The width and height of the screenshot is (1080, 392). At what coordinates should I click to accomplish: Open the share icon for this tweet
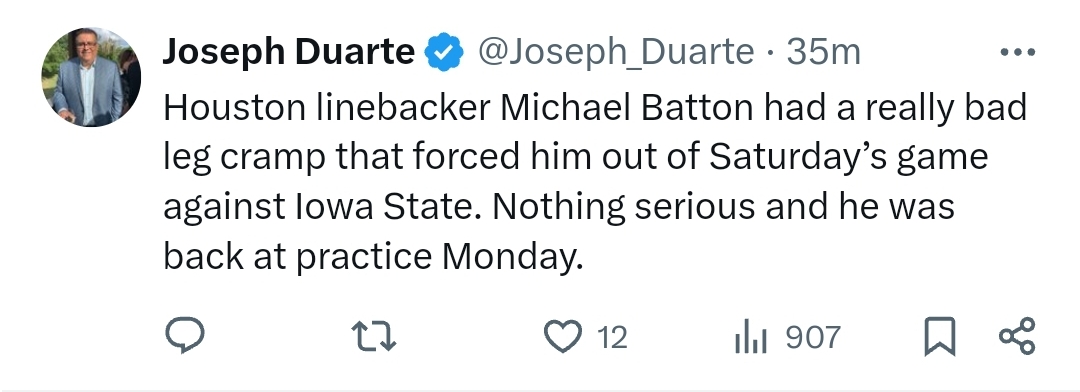tap(1017, 336)
